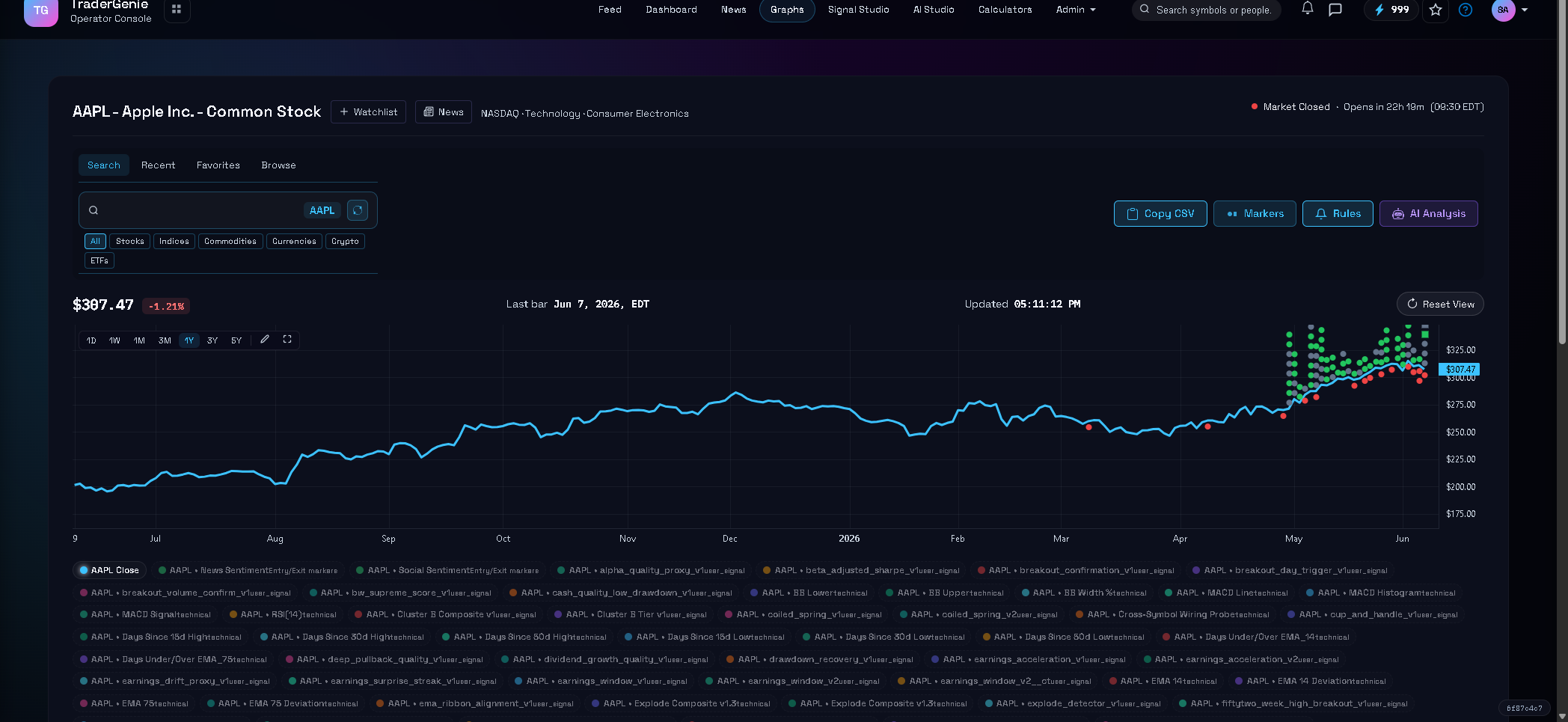
Task: Select the Graphs nav item
Action: tap(787, 10)
